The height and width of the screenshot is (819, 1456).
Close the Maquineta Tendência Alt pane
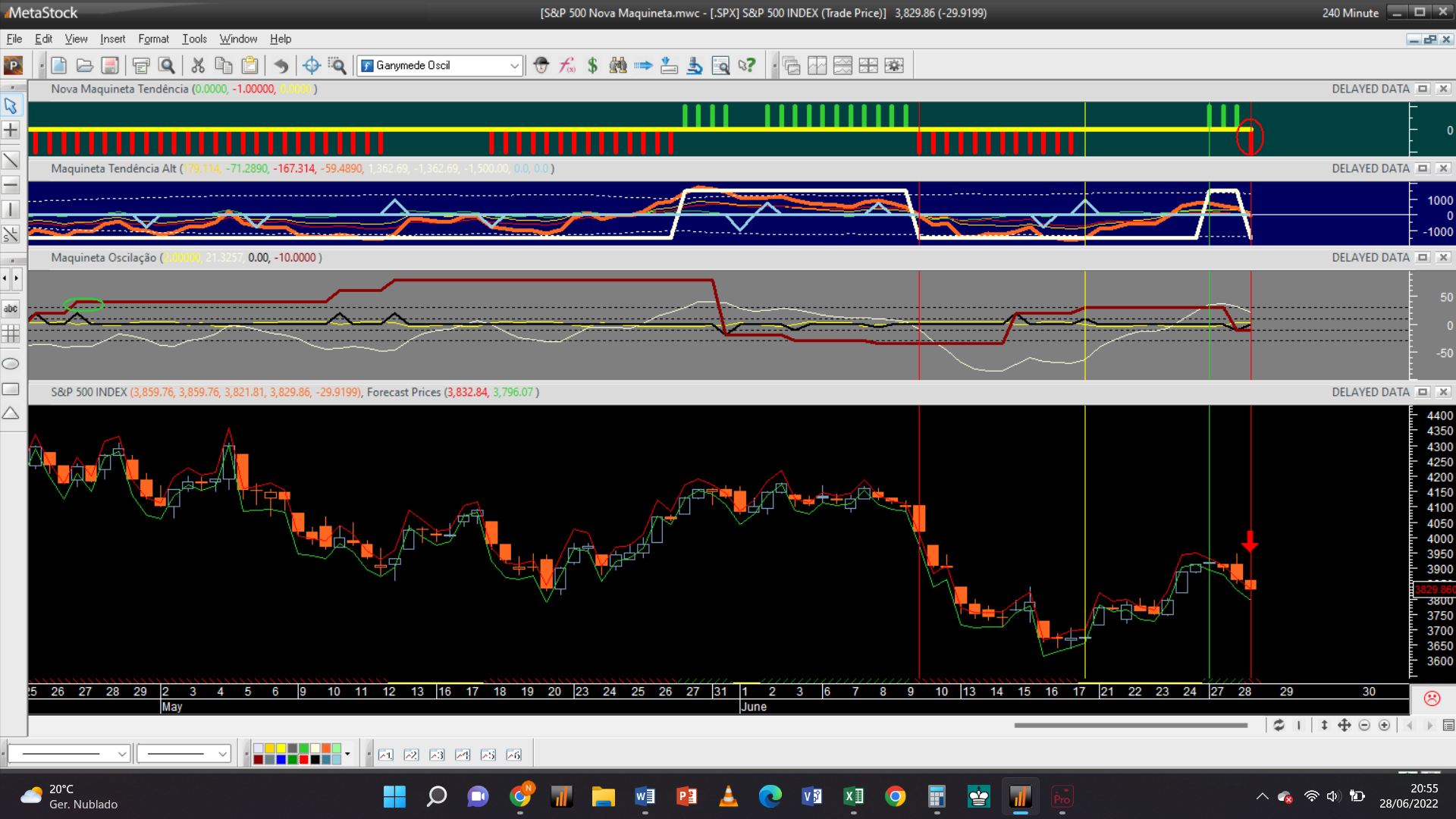click(x=1444, y=168)
